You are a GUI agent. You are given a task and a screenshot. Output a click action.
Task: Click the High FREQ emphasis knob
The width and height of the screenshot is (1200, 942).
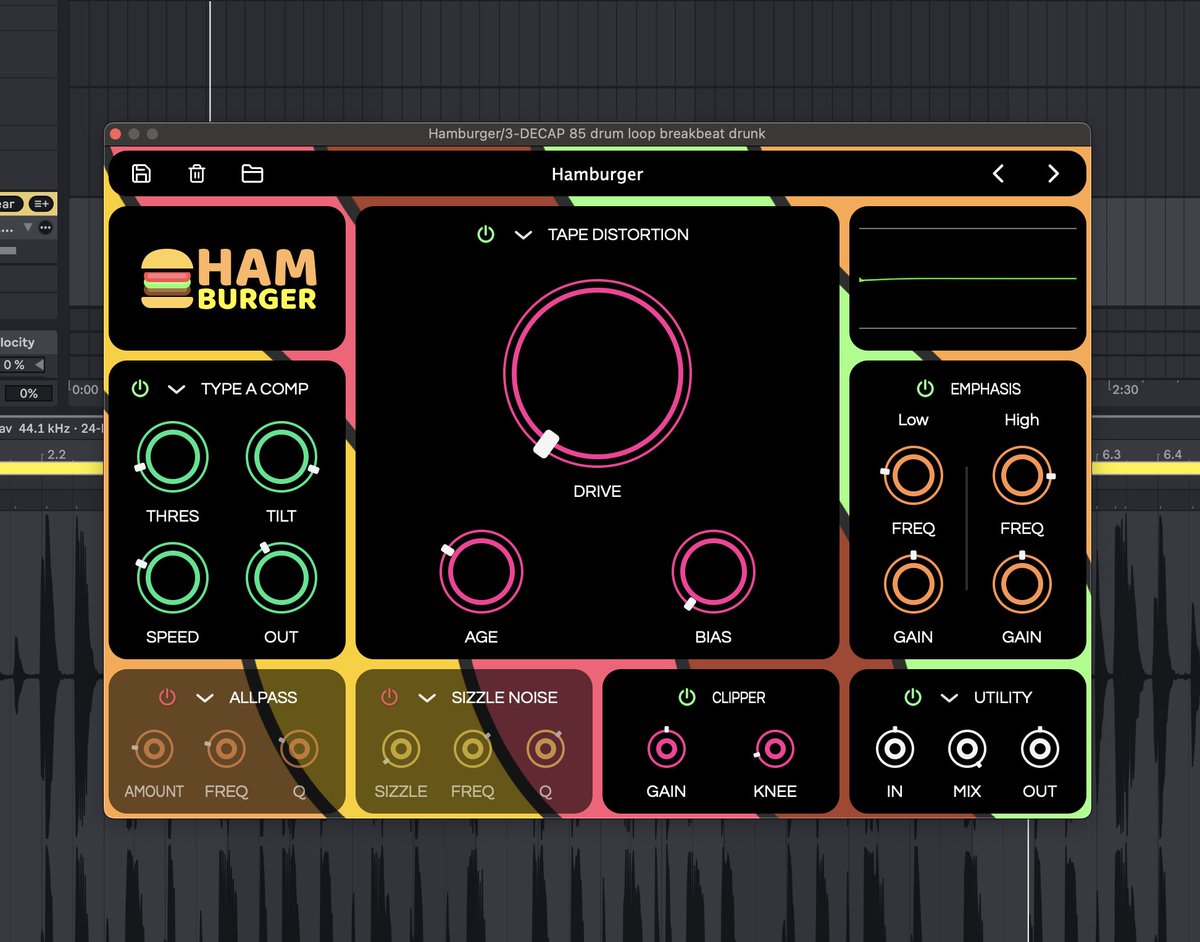[x=1022, y=476]
